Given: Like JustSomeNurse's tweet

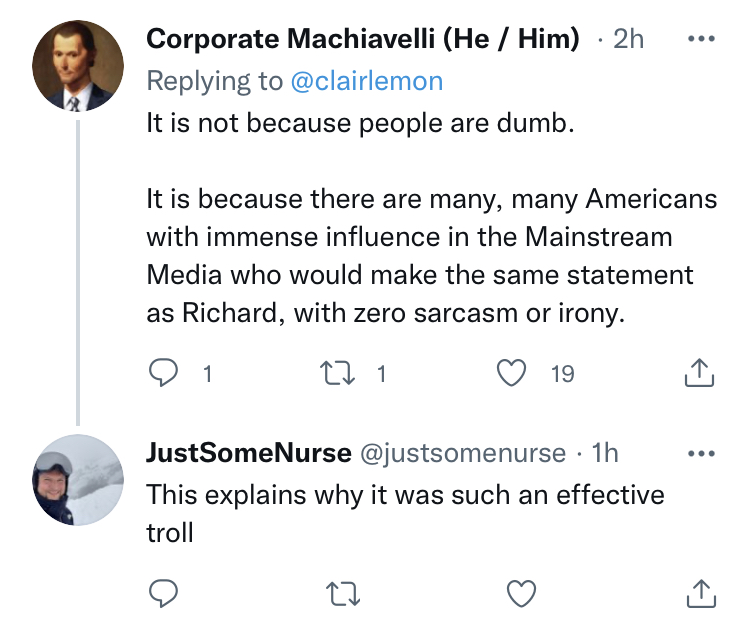Looking at the screenshot, I should click(521, 594).
